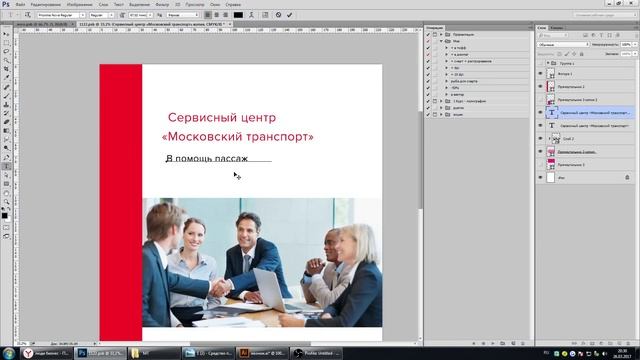
Task: Select the Dodge tool
Action: 6,148
